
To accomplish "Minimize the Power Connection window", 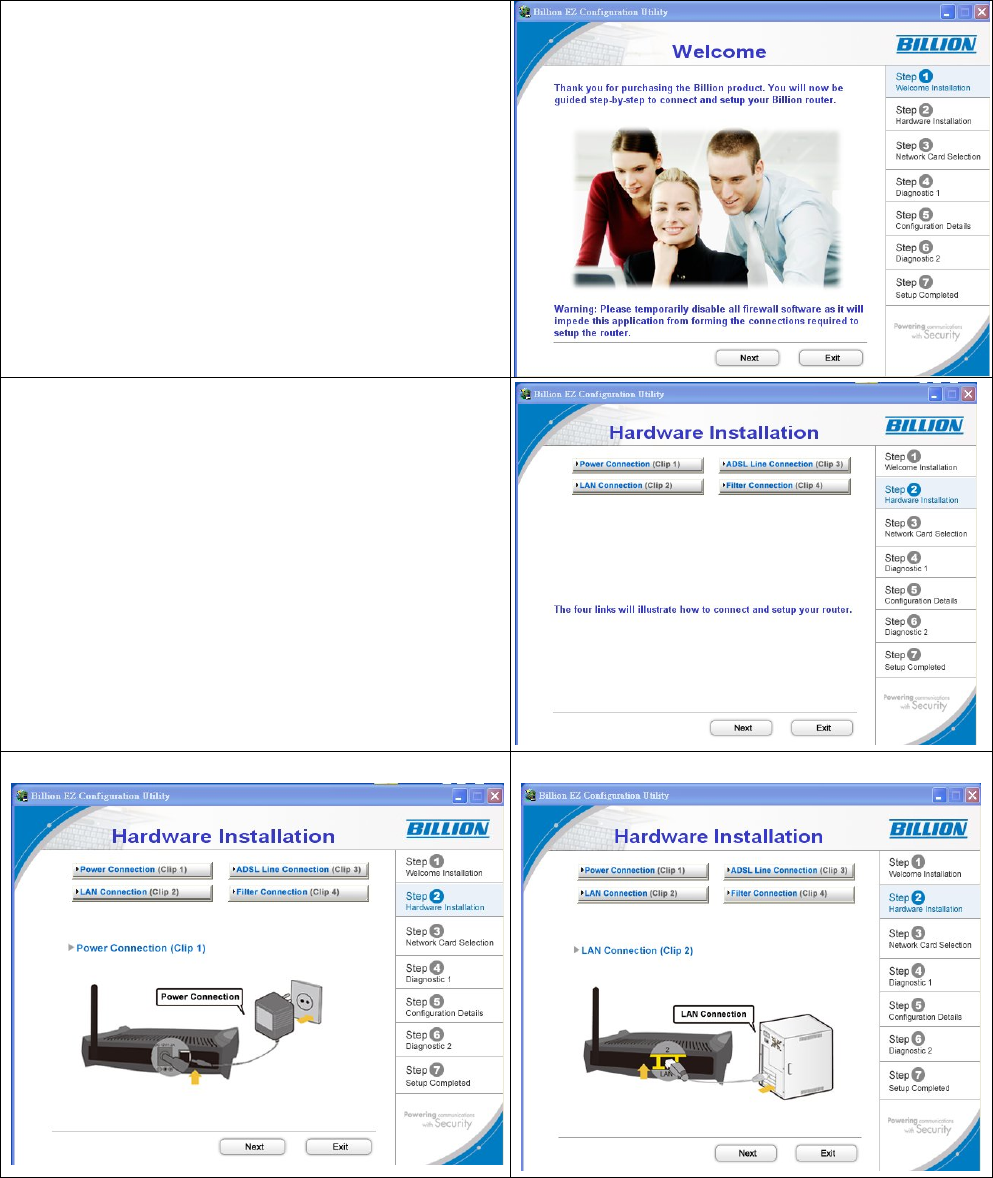I will 460,796.
